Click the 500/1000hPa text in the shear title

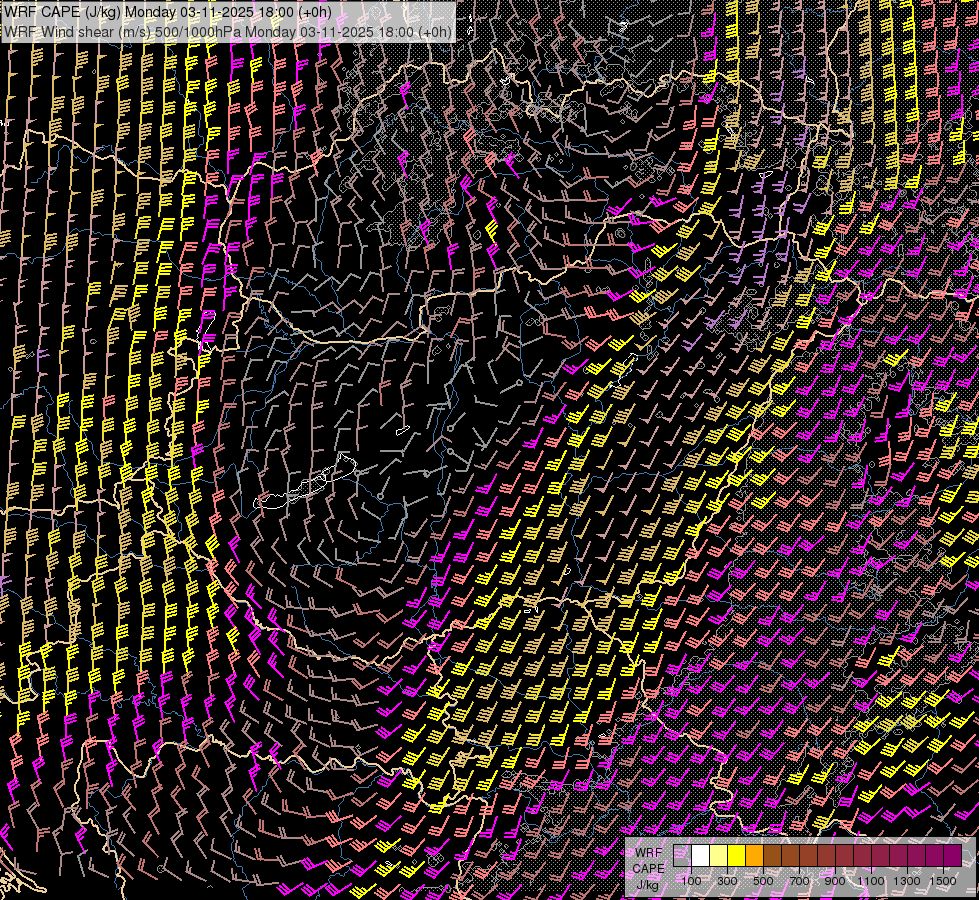coord(198,31)
